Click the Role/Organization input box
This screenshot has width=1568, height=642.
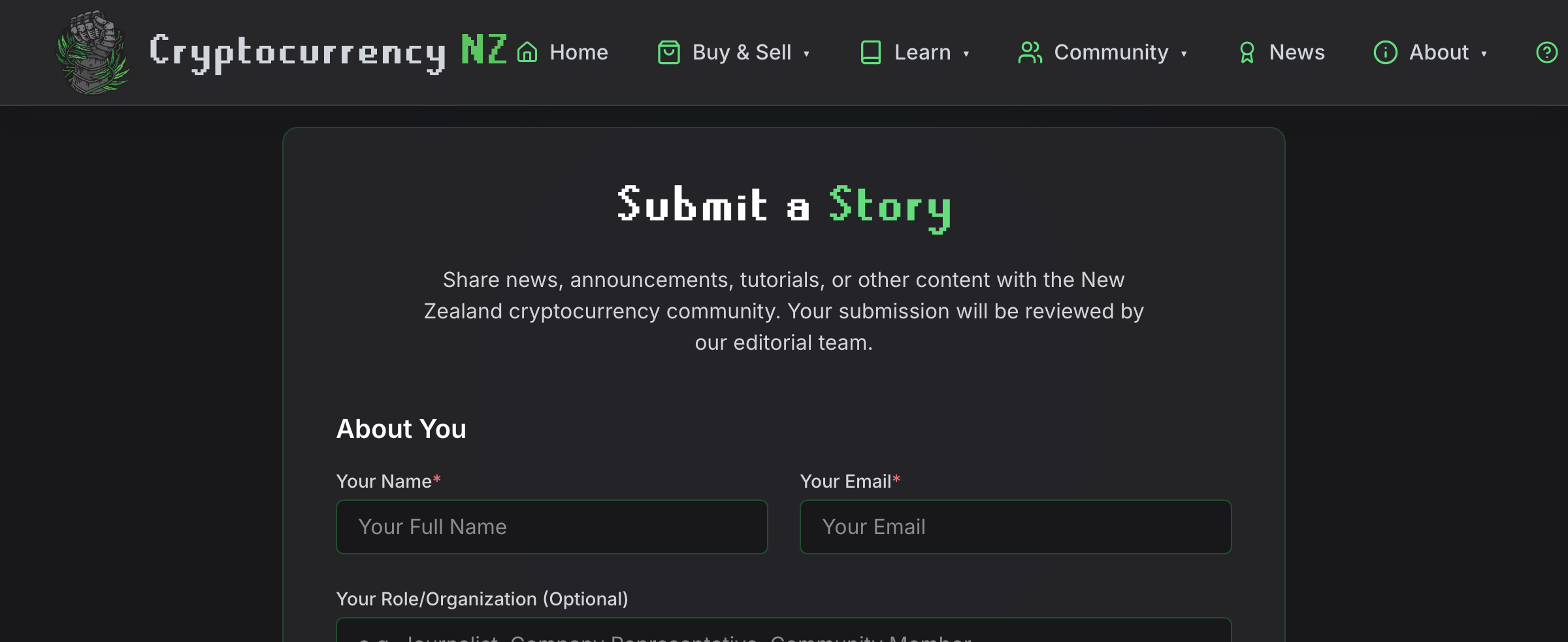[784, 633]
